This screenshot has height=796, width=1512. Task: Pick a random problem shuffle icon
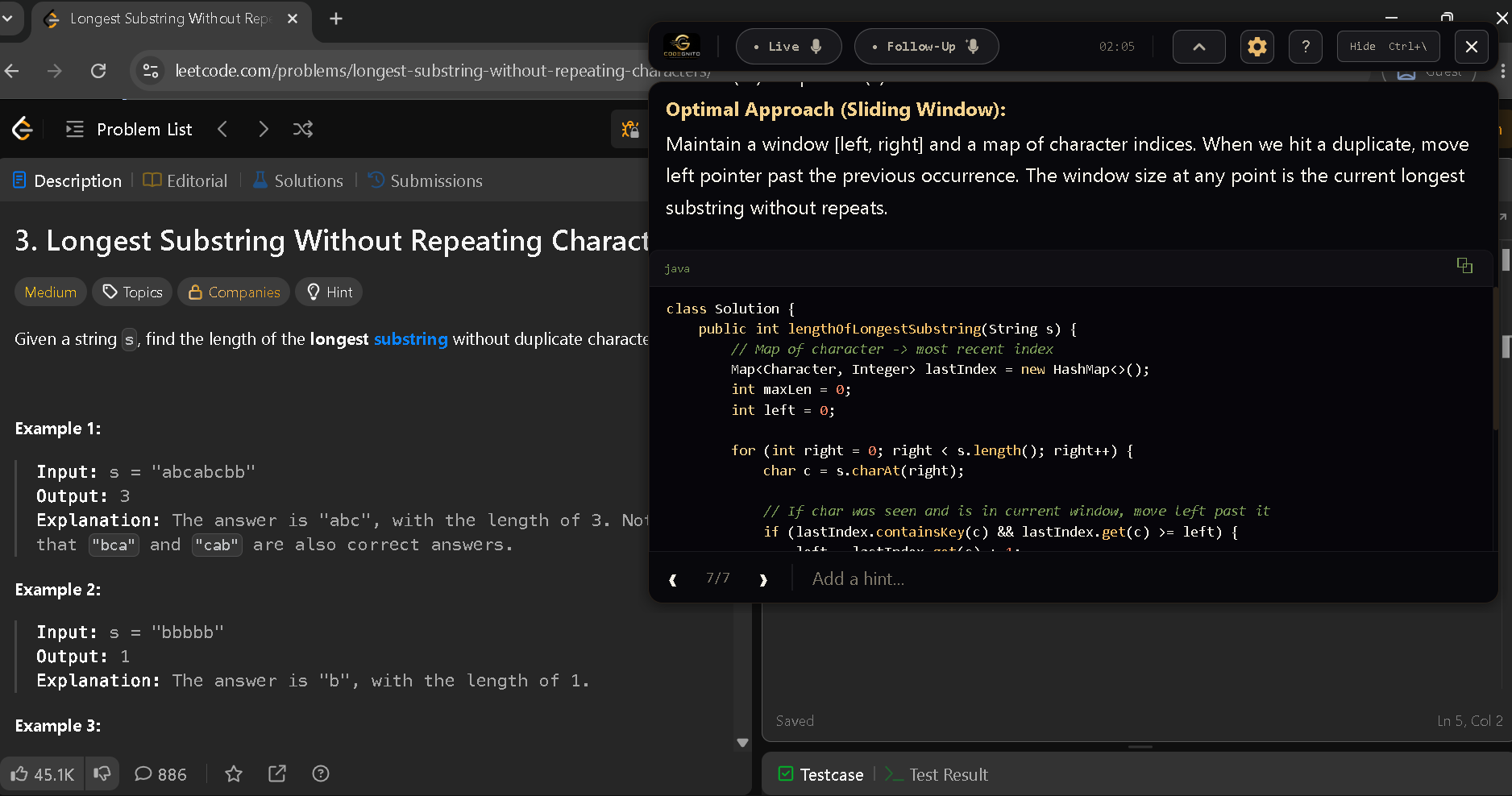303,129
